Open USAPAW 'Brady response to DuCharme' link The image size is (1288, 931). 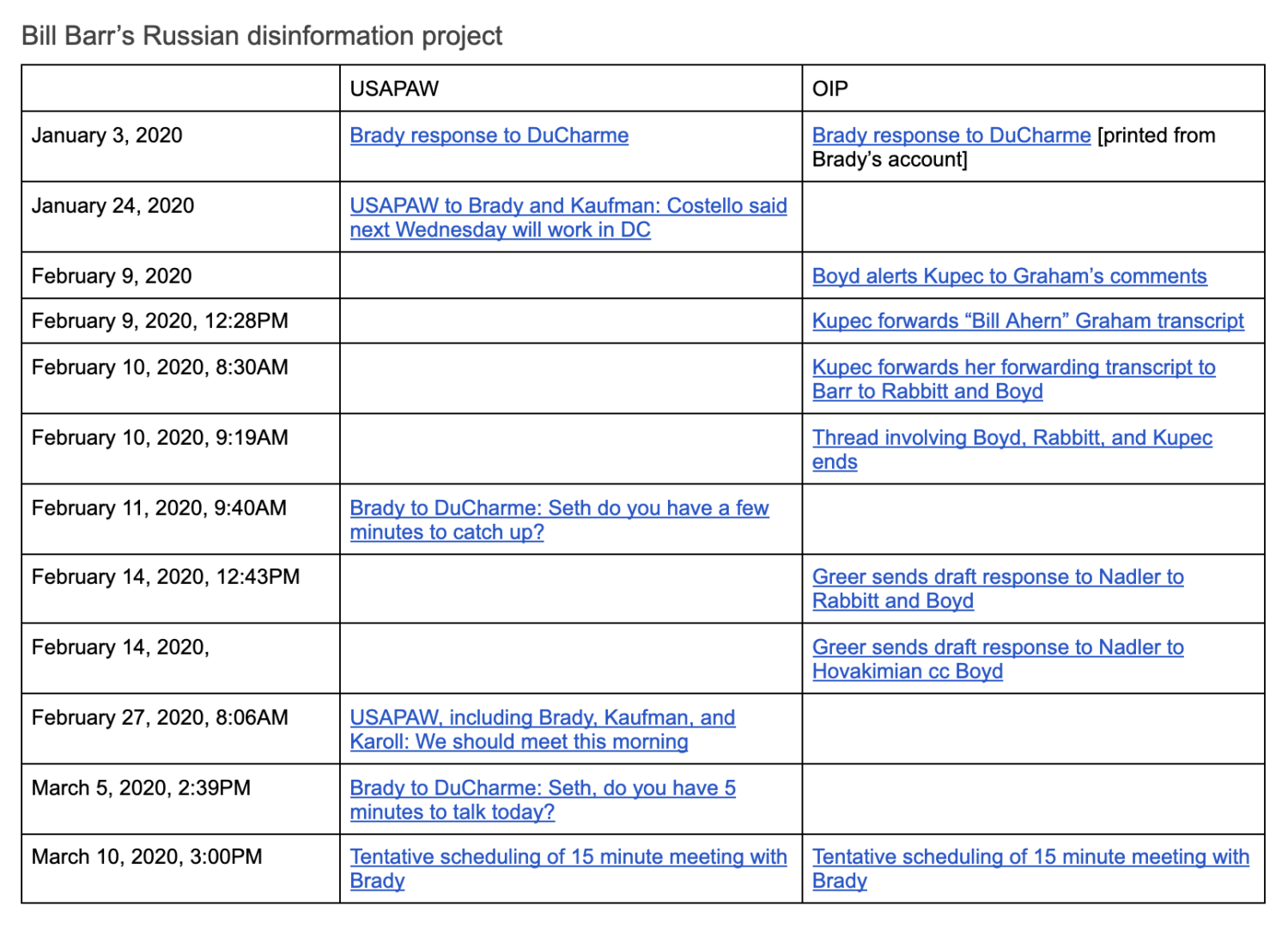489,136
